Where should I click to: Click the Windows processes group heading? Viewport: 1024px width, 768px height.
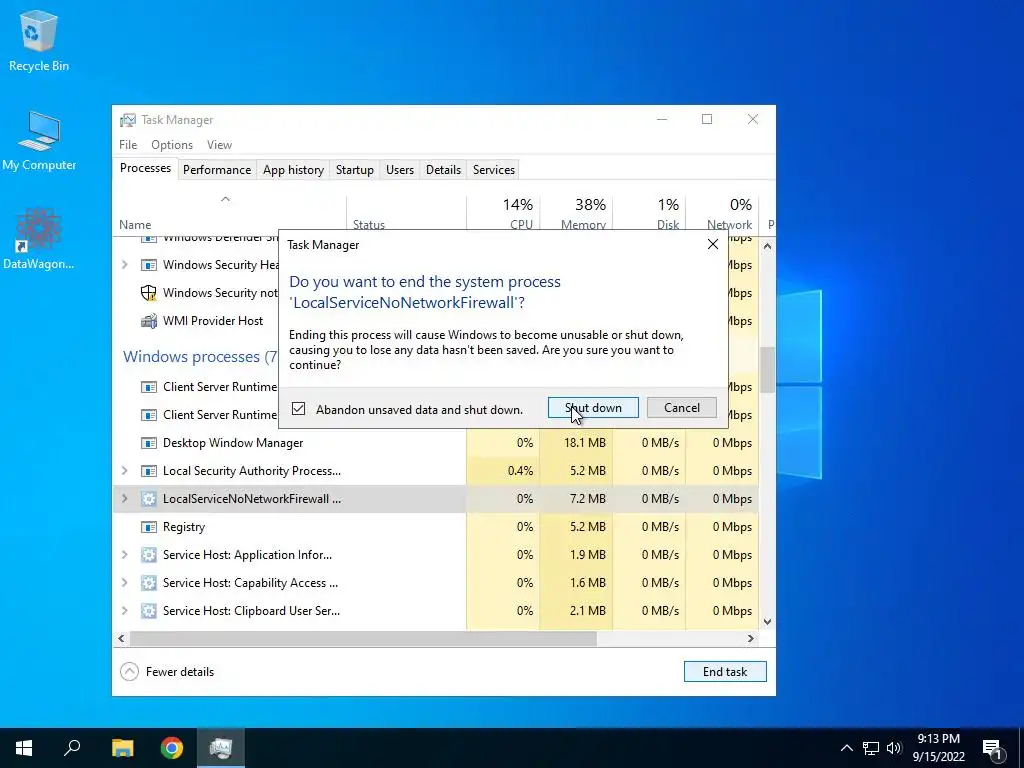[x=200, y=357]
